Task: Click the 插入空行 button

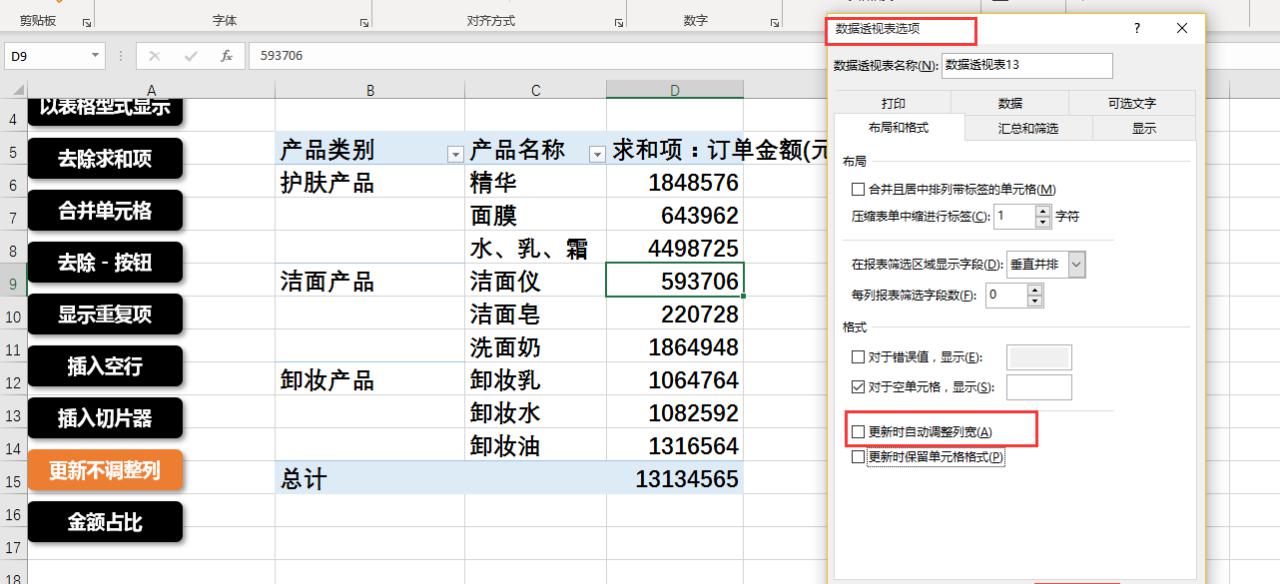Action: 105,367
